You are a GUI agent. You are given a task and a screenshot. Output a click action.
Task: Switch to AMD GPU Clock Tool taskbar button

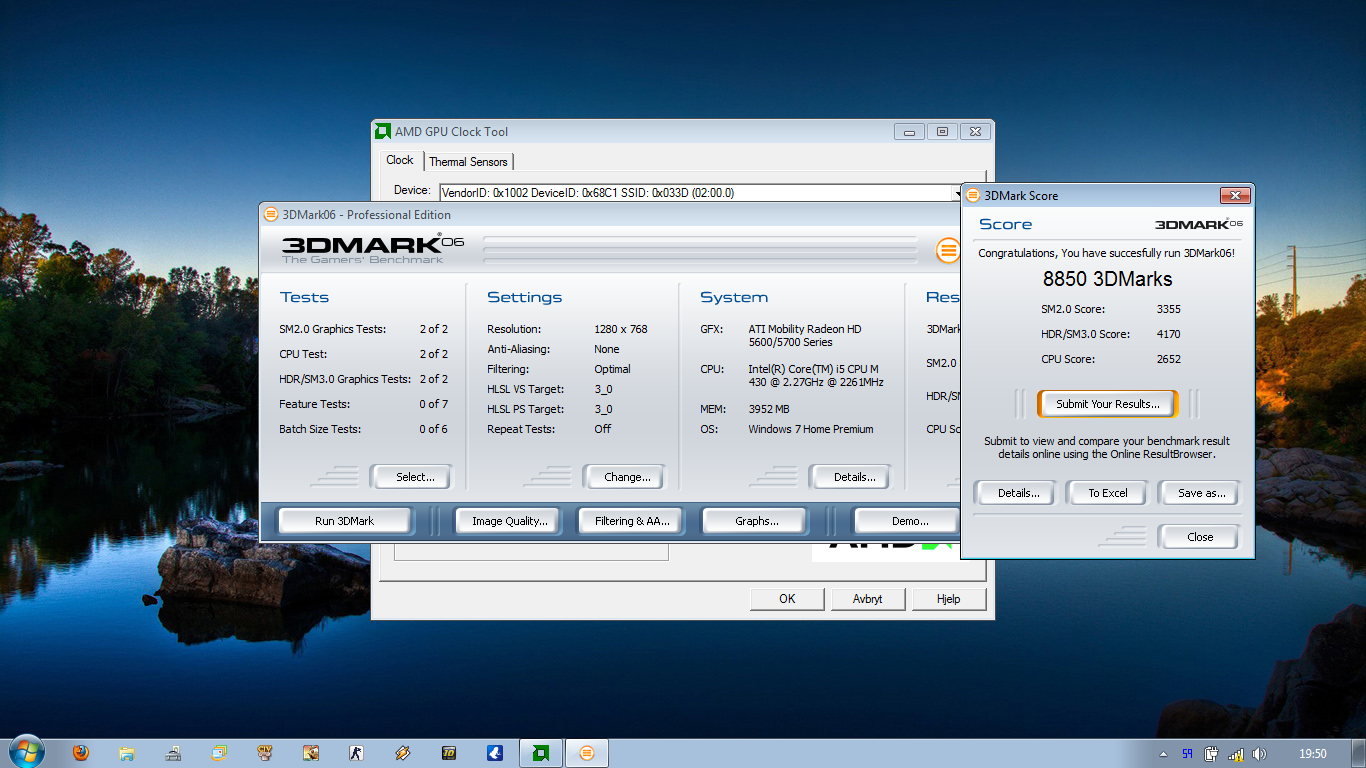(541, 753)
